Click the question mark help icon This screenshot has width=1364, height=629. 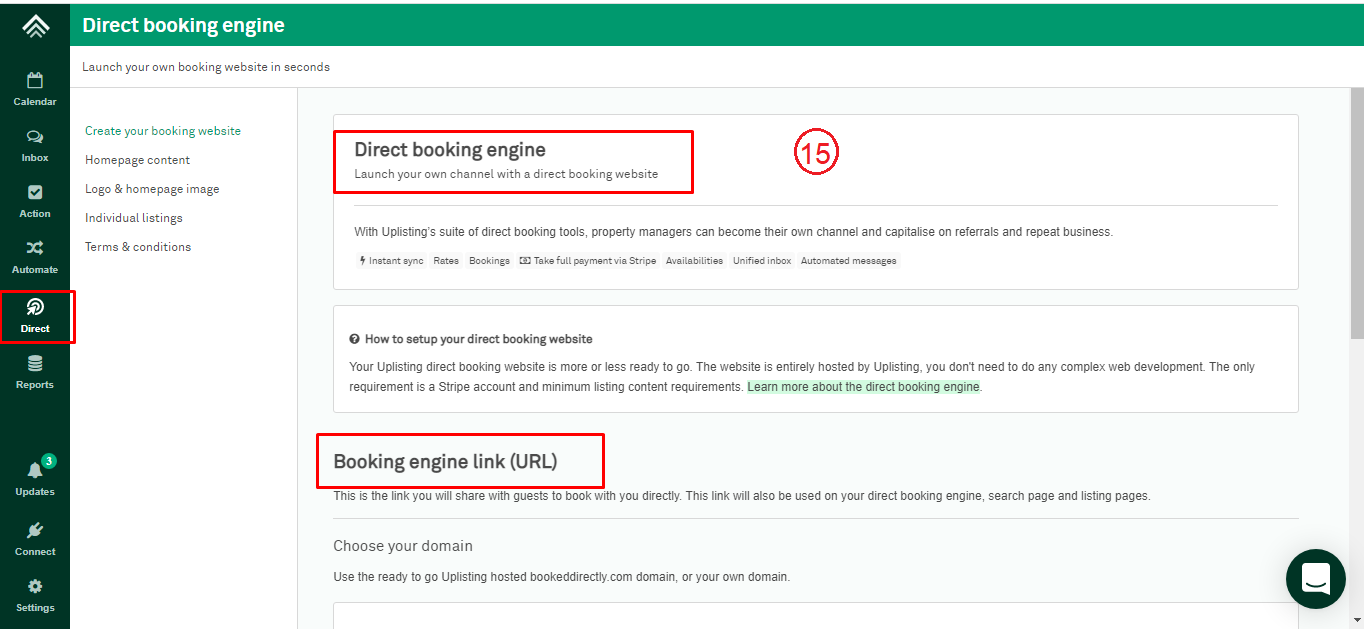click(354, 339)
